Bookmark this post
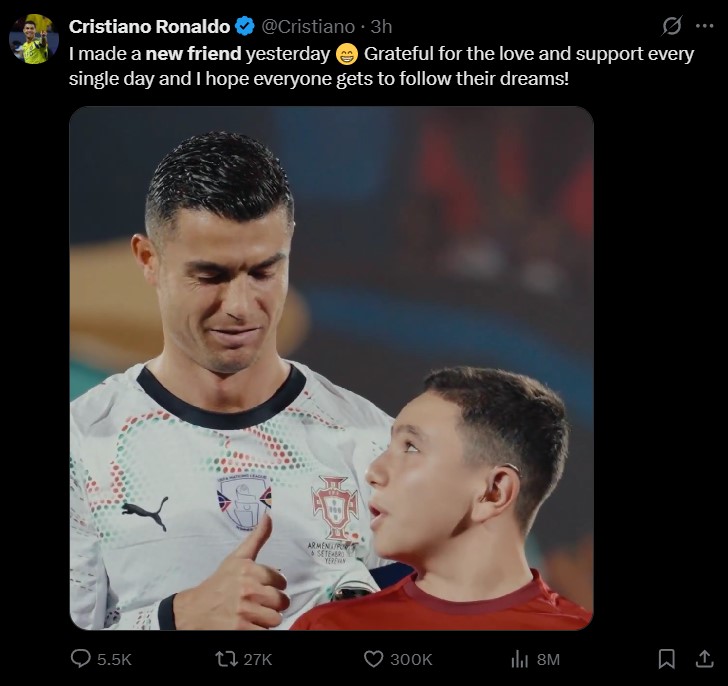 click(666, 659)
